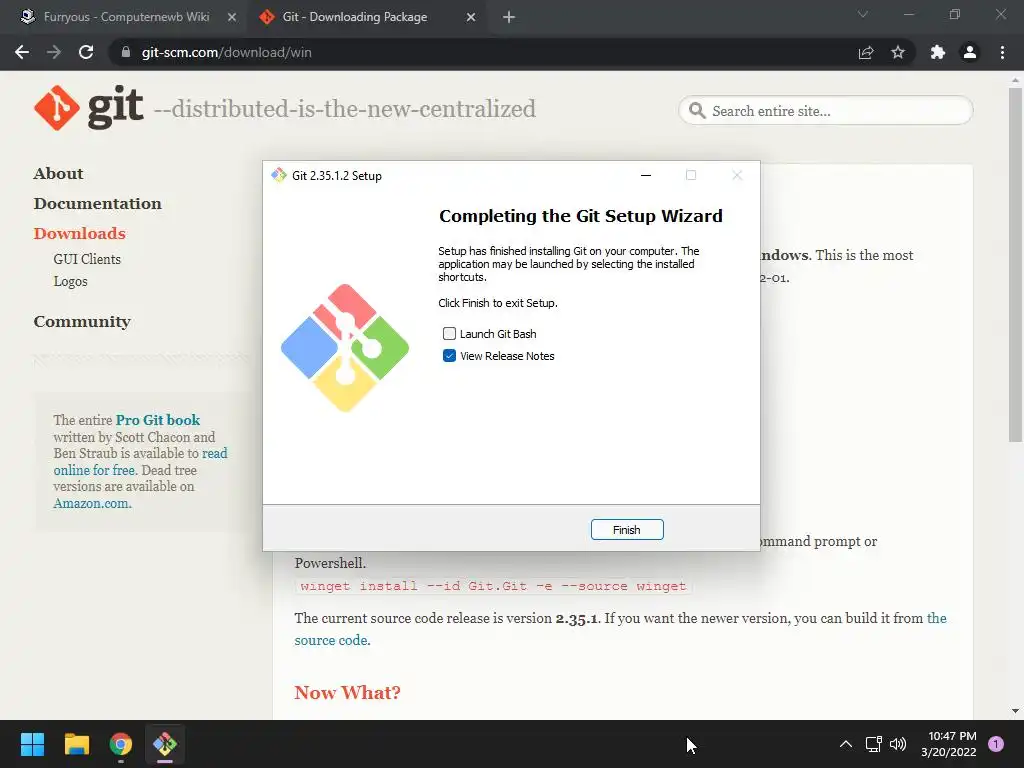Open Chrome extensions puzzle icon
This screenshot has height=768, width=1024.
938,52
